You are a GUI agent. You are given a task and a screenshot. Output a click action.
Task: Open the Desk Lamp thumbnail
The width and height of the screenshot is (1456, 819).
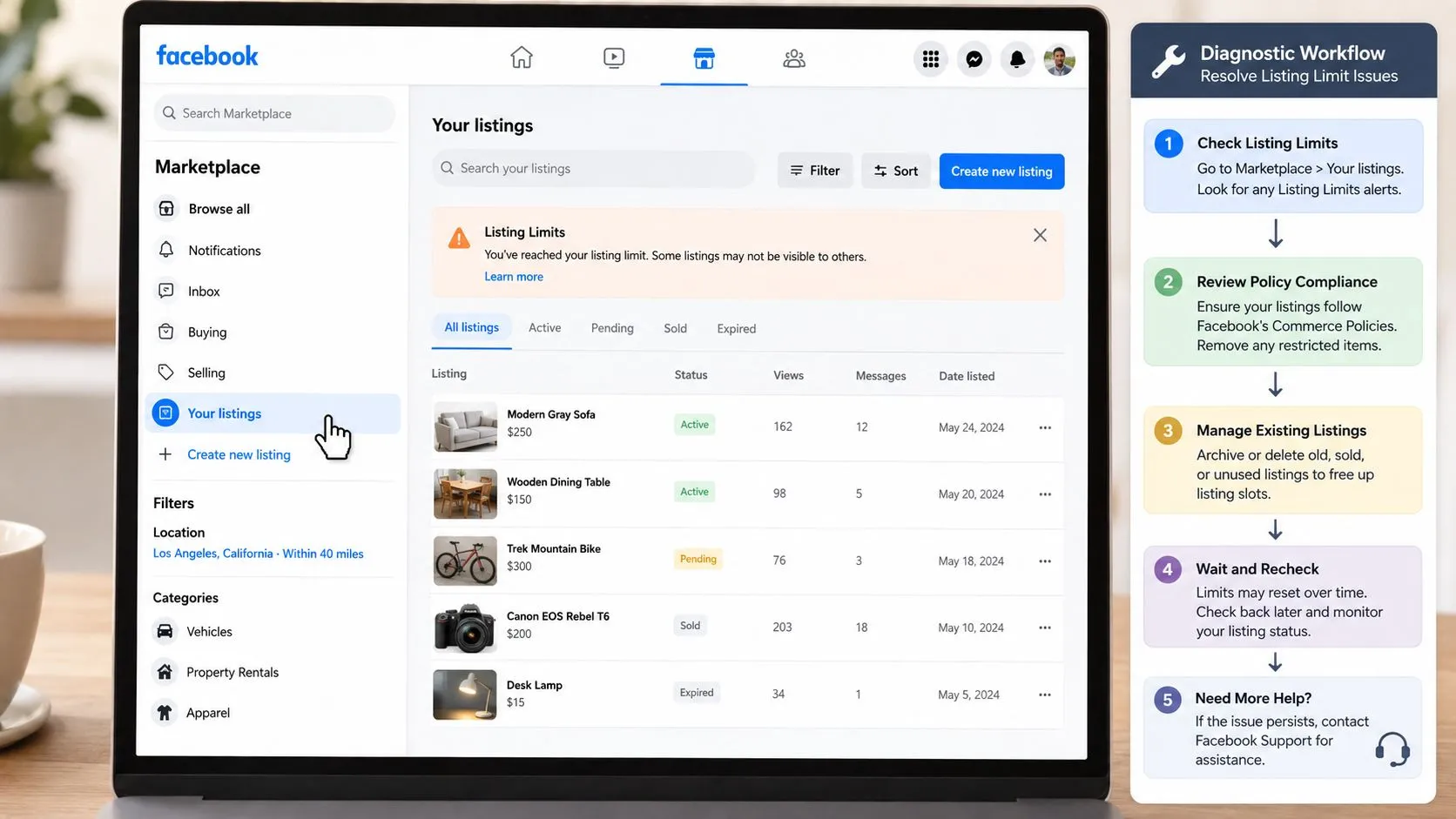(465, 695)
